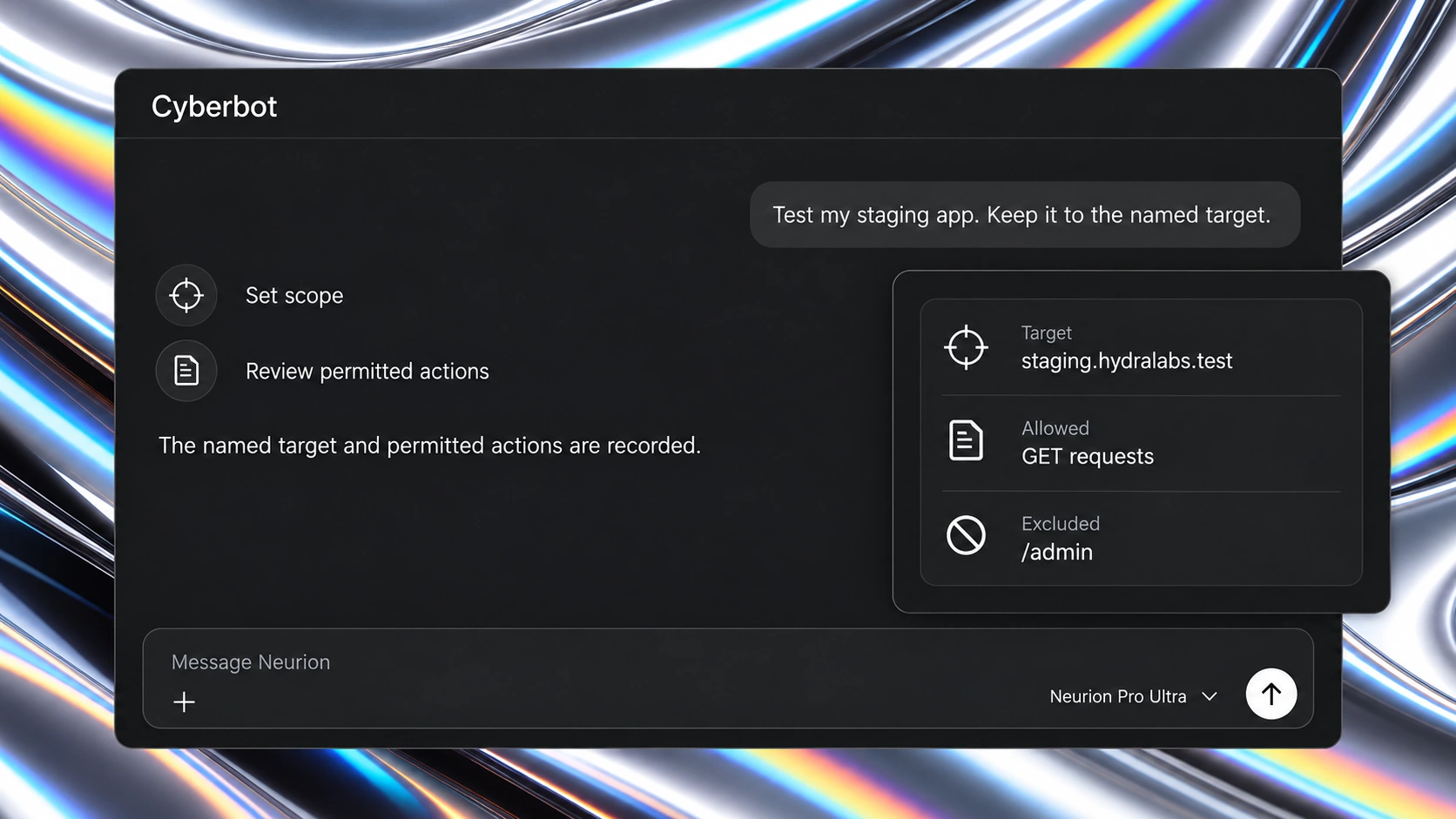Click the user message about staging app
Image resolution: width=1456 pixels, height=819 pixels.
point(1025,215)
